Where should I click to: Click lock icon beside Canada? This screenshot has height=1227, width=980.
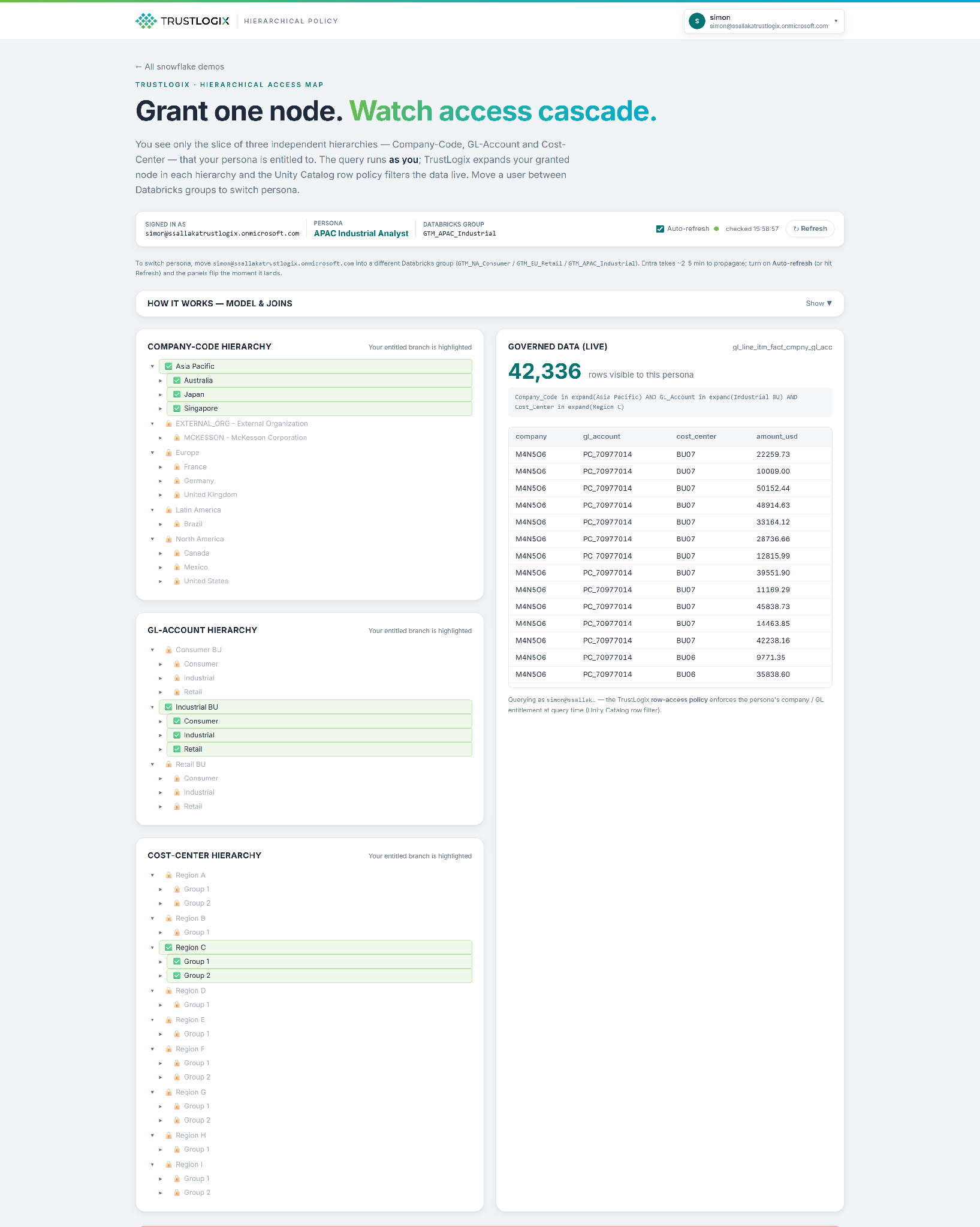(x=177, y=553)
